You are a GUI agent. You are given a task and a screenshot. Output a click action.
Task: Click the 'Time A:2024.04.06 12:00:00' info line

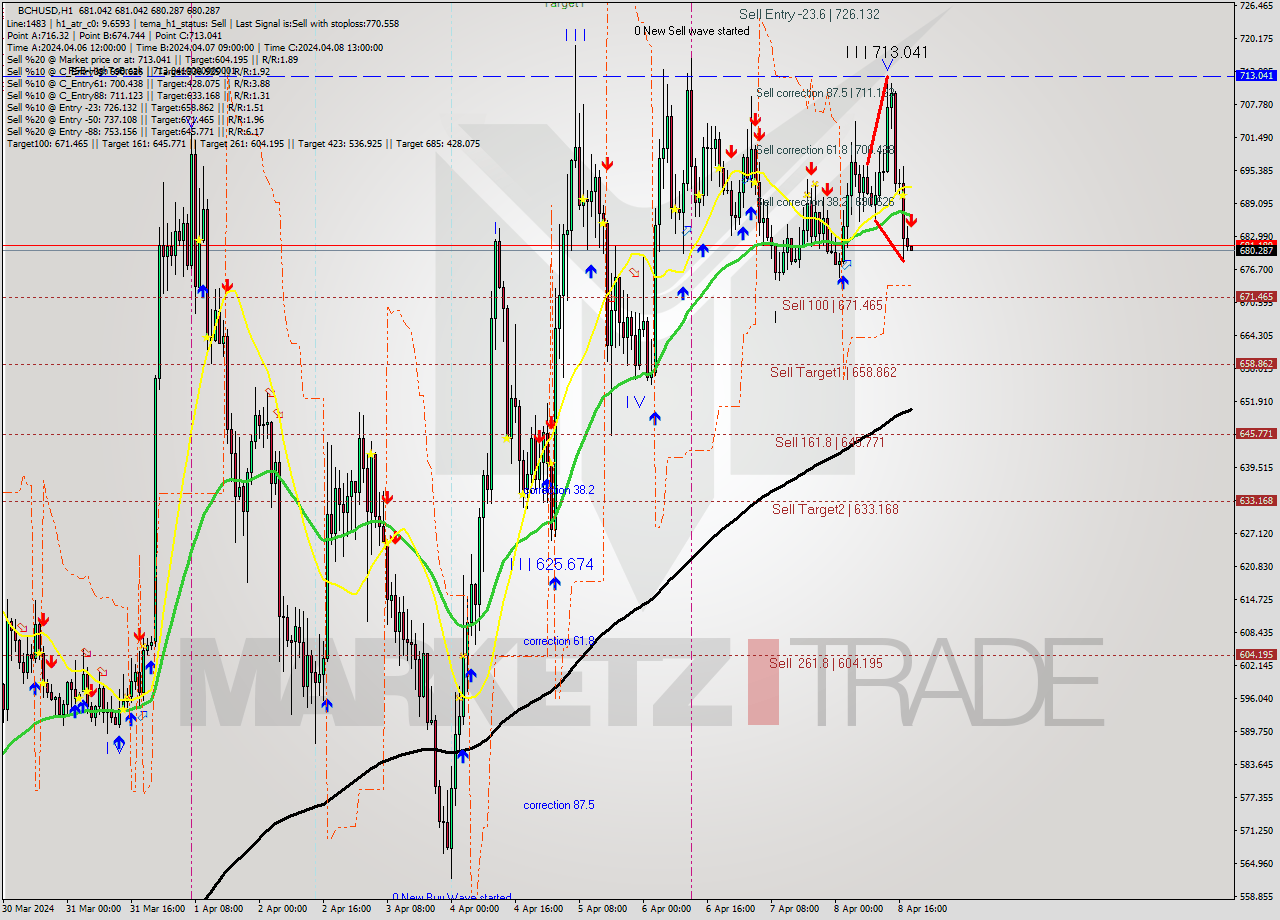[x=195, y=47]
